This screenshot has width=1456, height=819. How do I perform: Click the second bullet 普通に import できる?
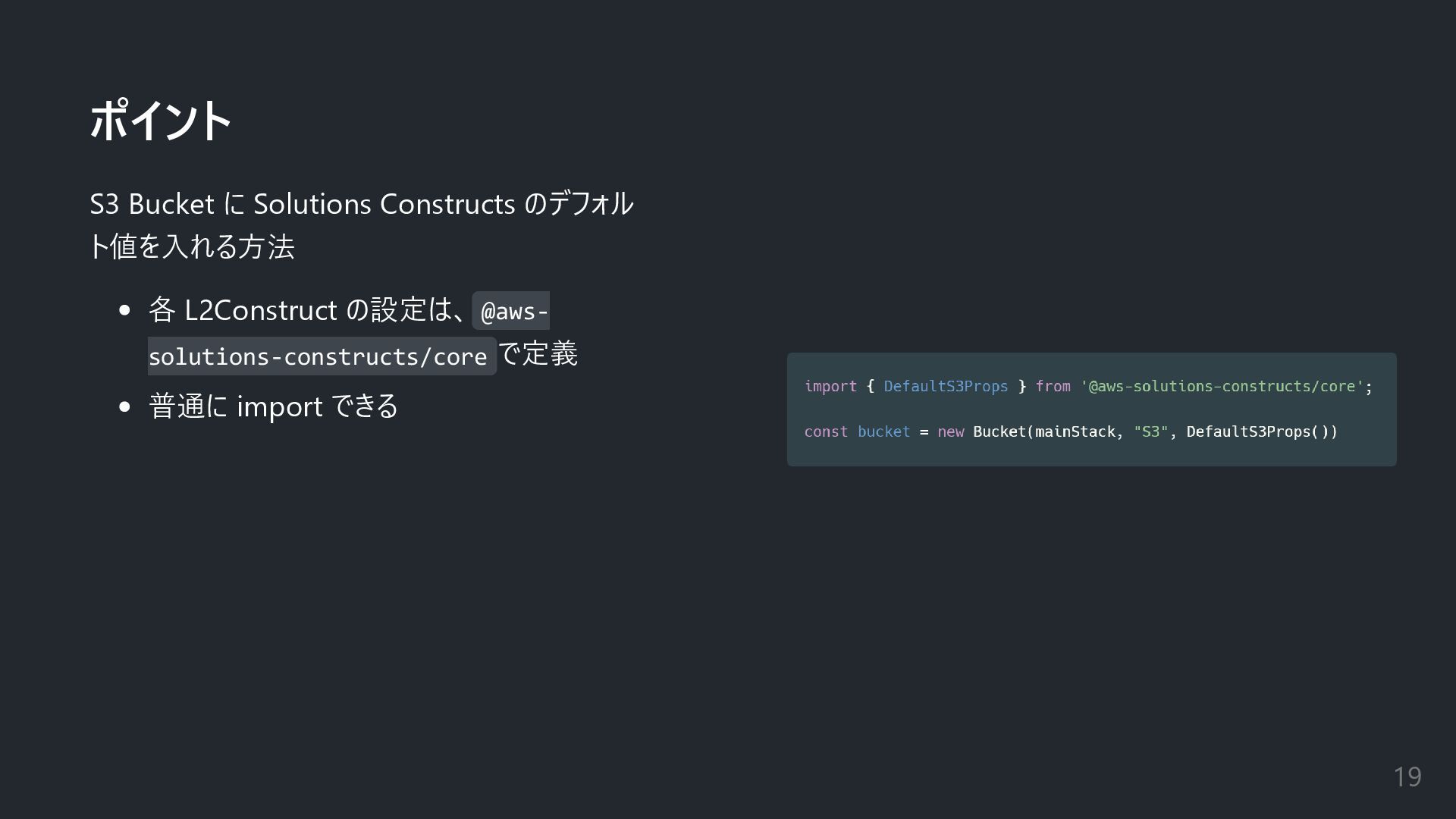click(x=273, y=406)
